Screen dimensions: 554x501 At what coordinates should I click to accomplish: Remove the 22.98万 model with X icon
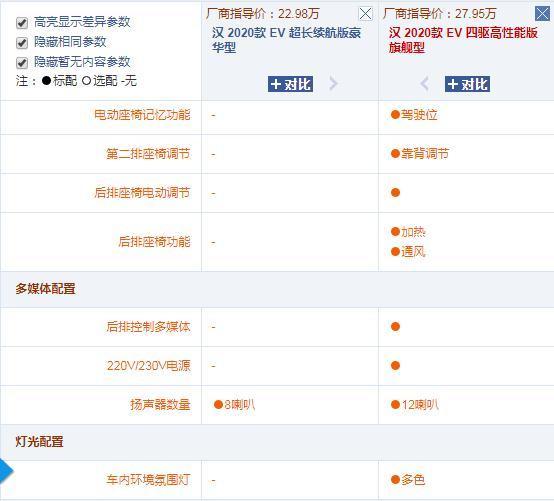coord(365,14)
